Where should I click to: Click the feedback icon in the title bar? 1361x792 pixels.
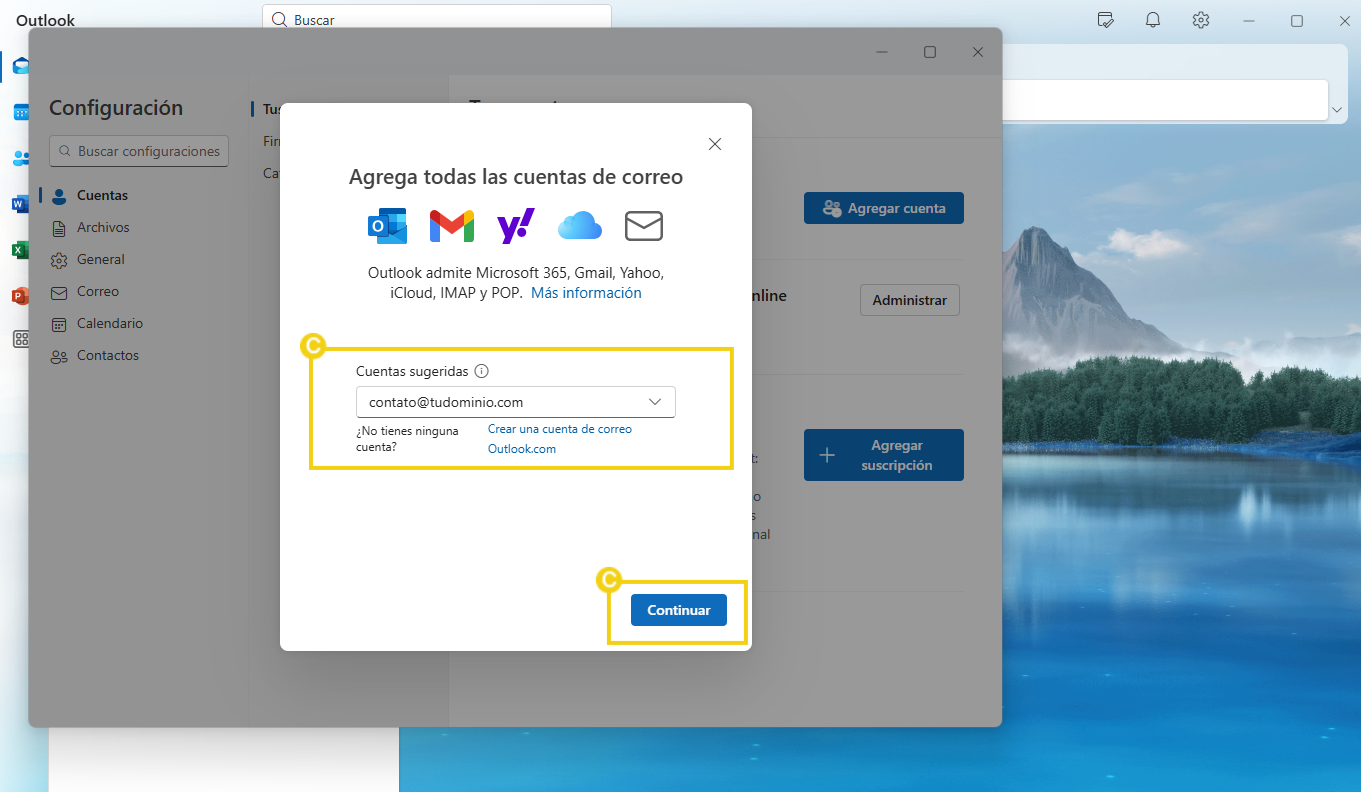point(1104,19)
